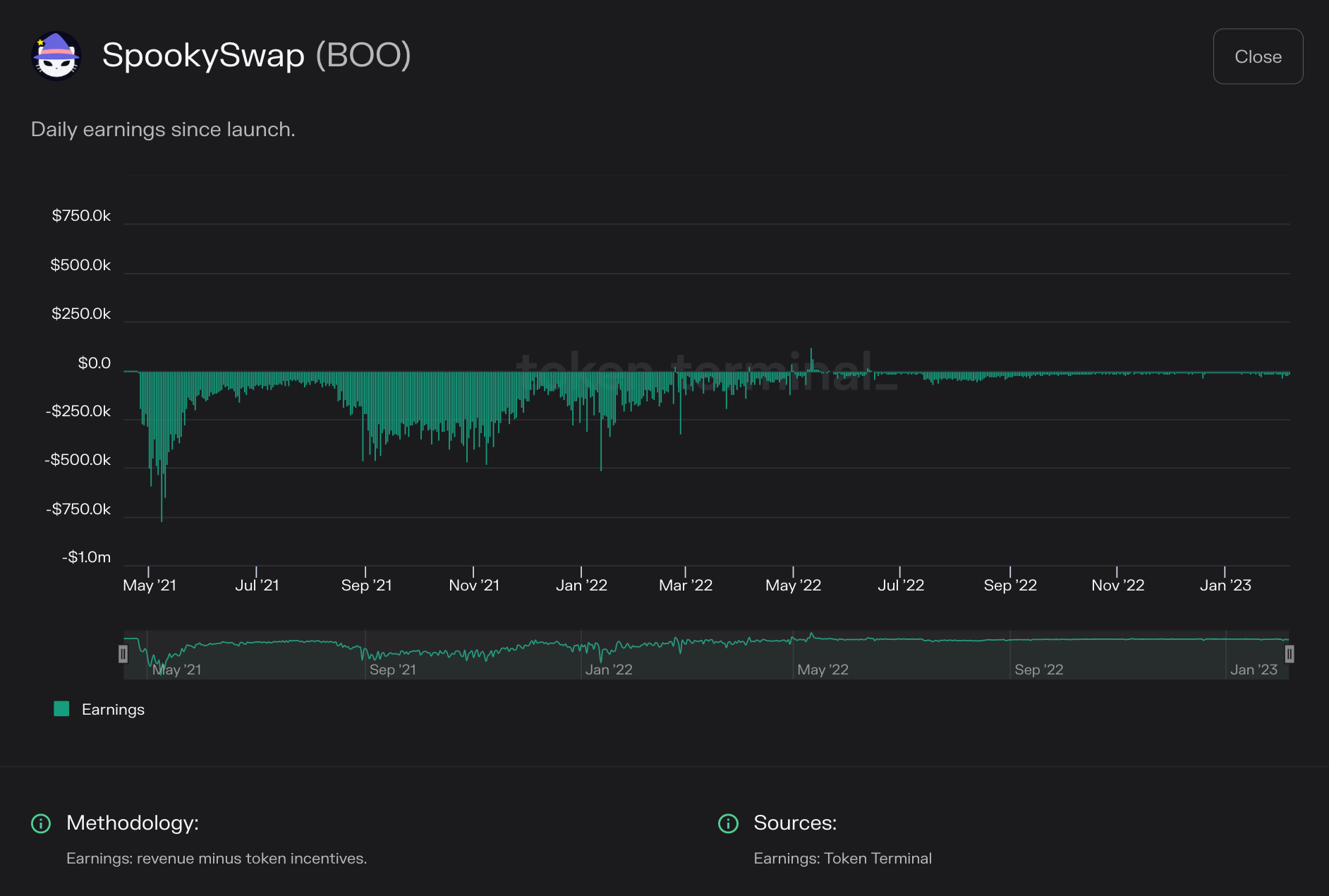Grab the right range navigator handle

1289,654
